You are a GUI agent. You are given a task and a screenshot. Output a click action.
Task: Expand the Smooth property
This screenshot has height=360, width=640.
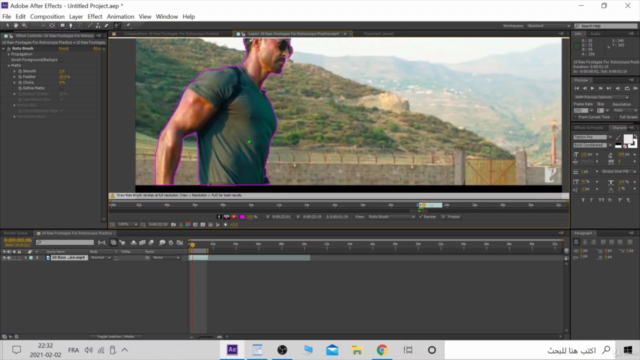[15, 71]
